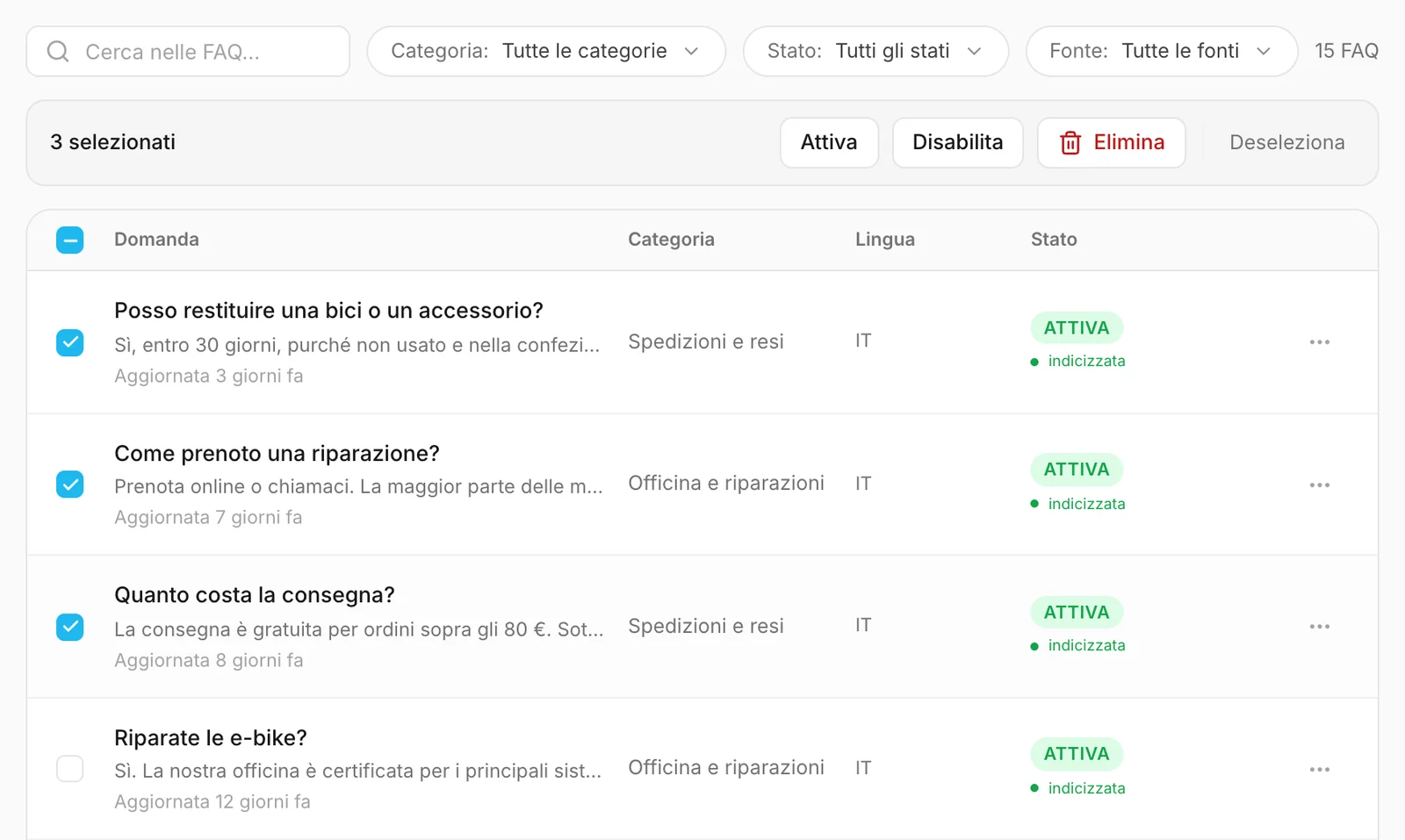
Task: Open row menu for 'Posso restituire una bici'
Action: pos(1319,341)
